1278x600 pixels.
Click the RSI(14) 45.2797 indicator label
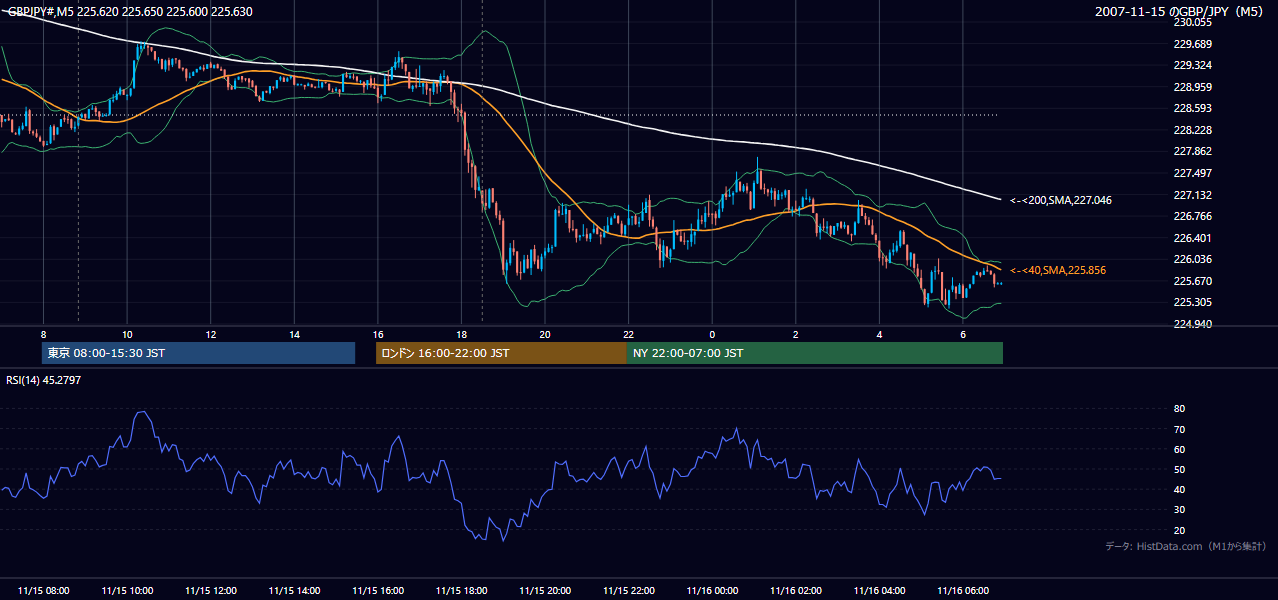pyautogui.click(x=44, y=380)
